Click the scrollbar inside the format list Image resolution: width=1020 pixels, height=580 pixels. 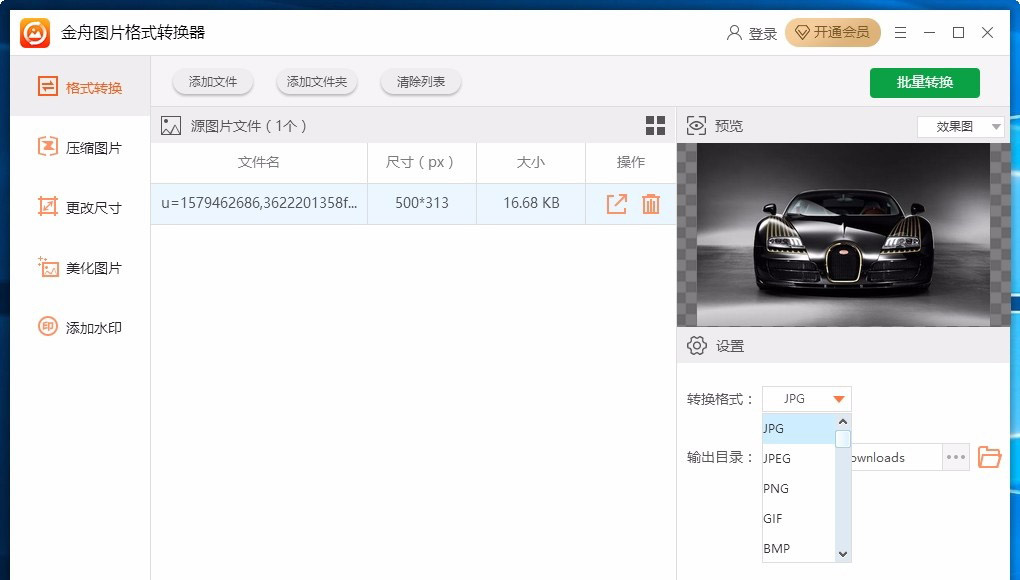842,439
